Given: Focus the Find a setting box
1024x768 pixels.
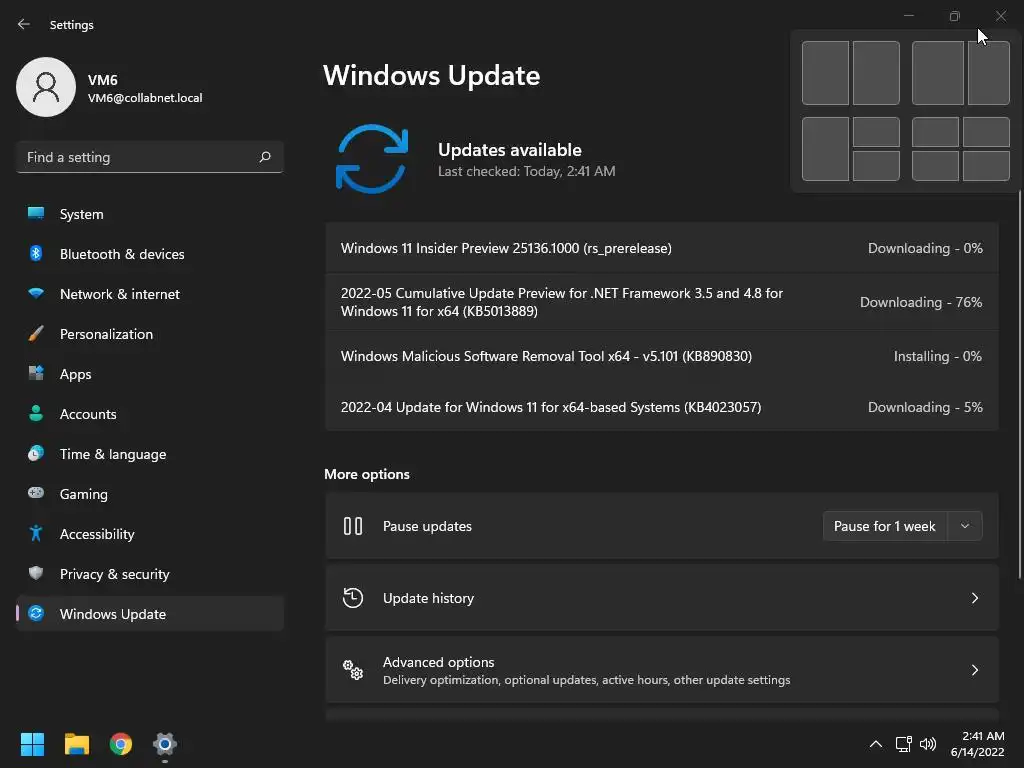Looking at the screenshot, I should [x=150, y=157].
